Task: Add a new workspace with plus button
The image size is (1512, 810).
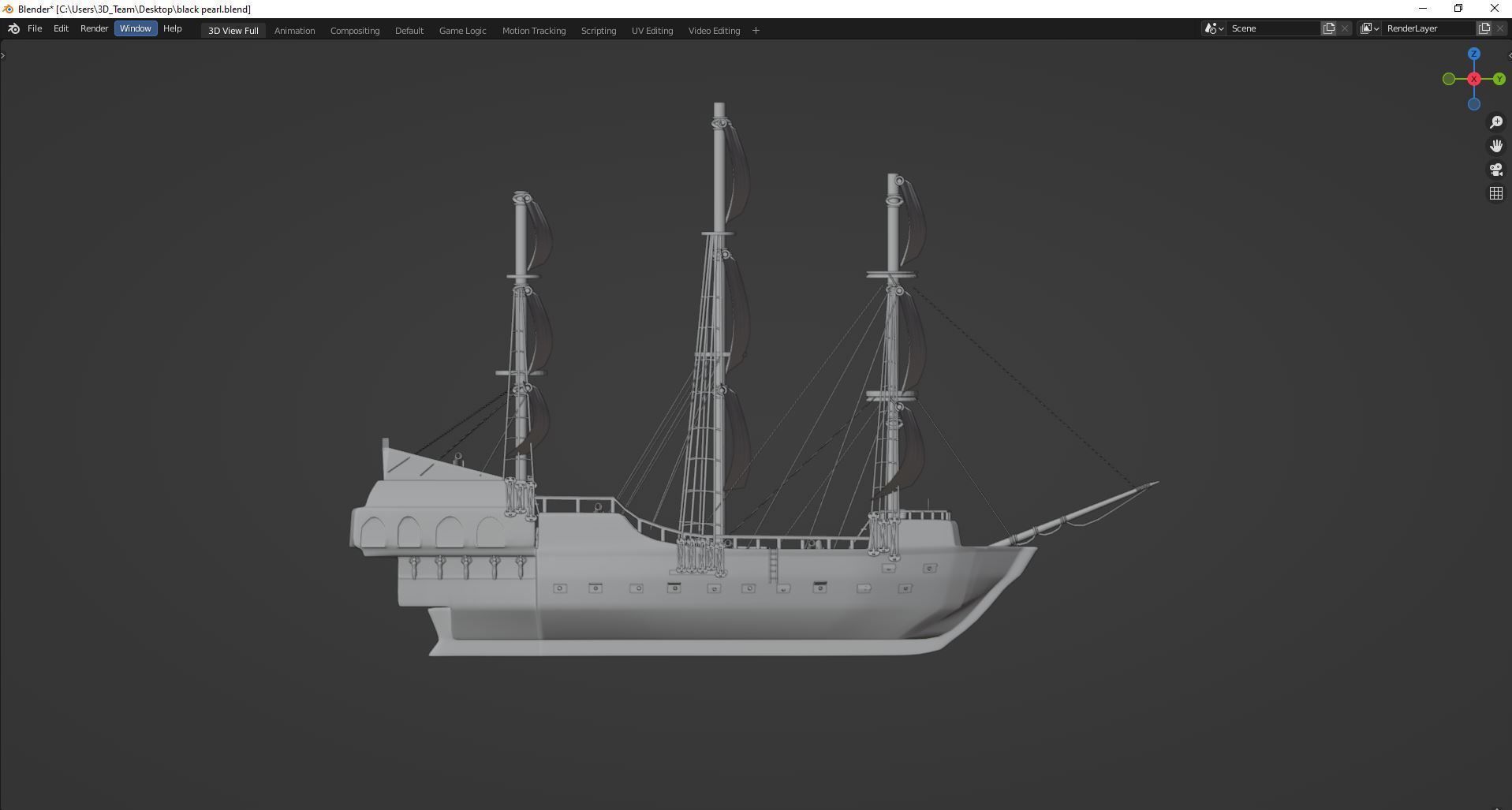Action: tap(756, 30)
